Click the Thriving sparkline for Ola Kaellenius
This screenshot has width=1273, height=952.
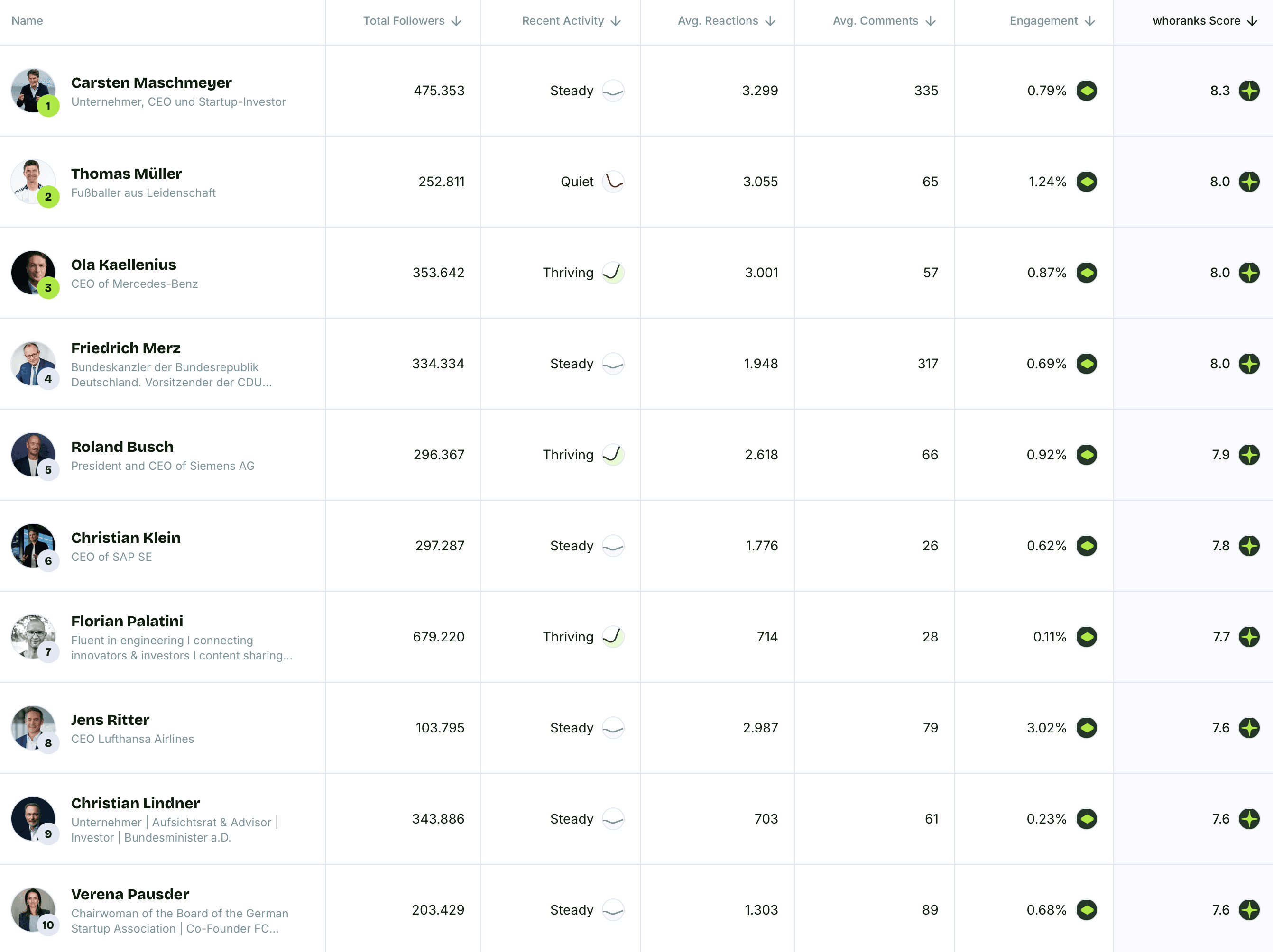point(613,273)
